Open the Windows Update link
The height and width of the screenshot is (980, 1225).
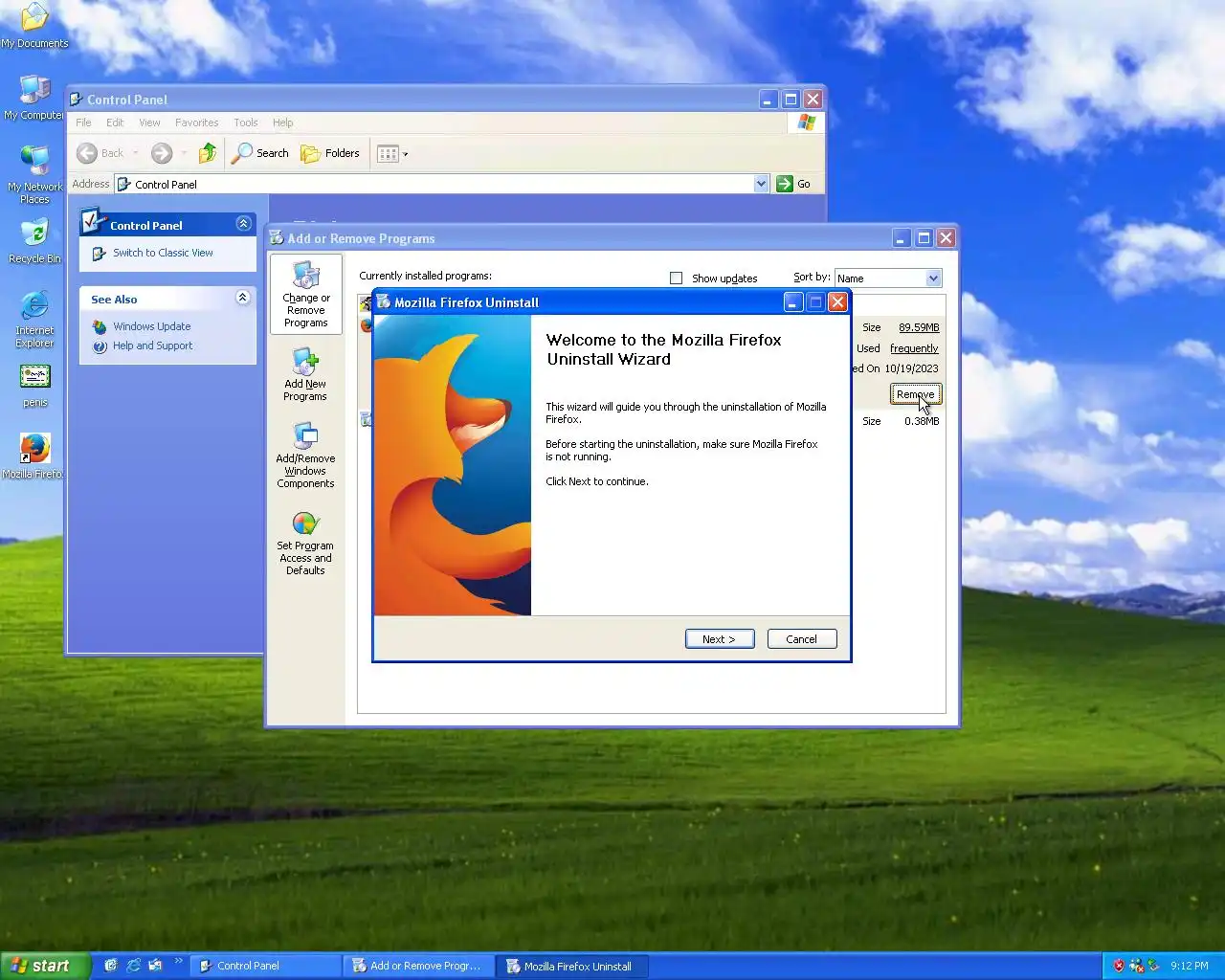(151, 326)
